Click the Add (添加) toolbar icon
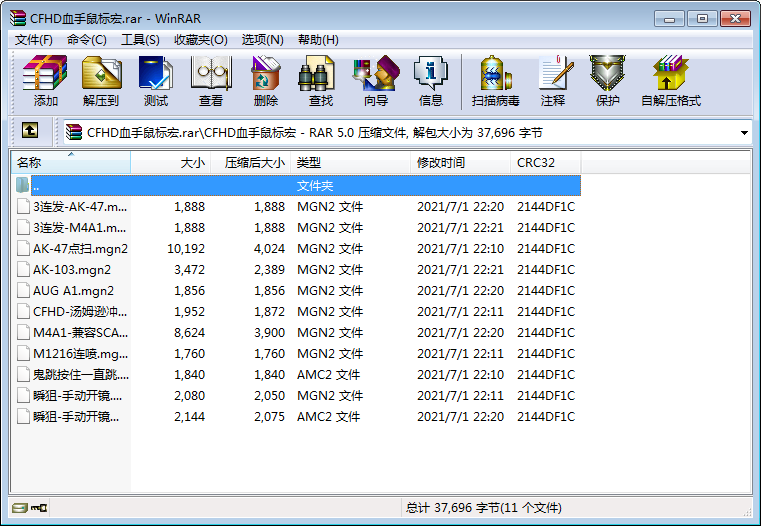The width and height of the screenshot is (761, 526). point(45,81)
